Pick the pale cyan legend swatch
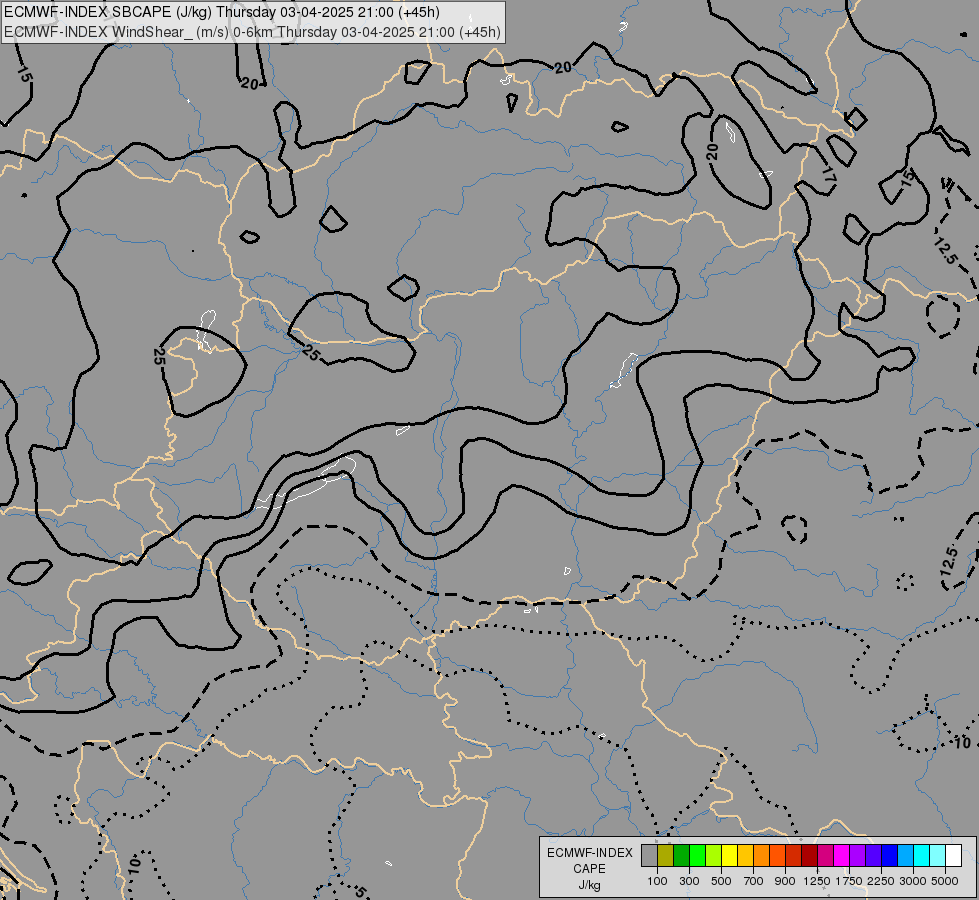The width and height of the screenshot is (979, 900). [937, 855]
